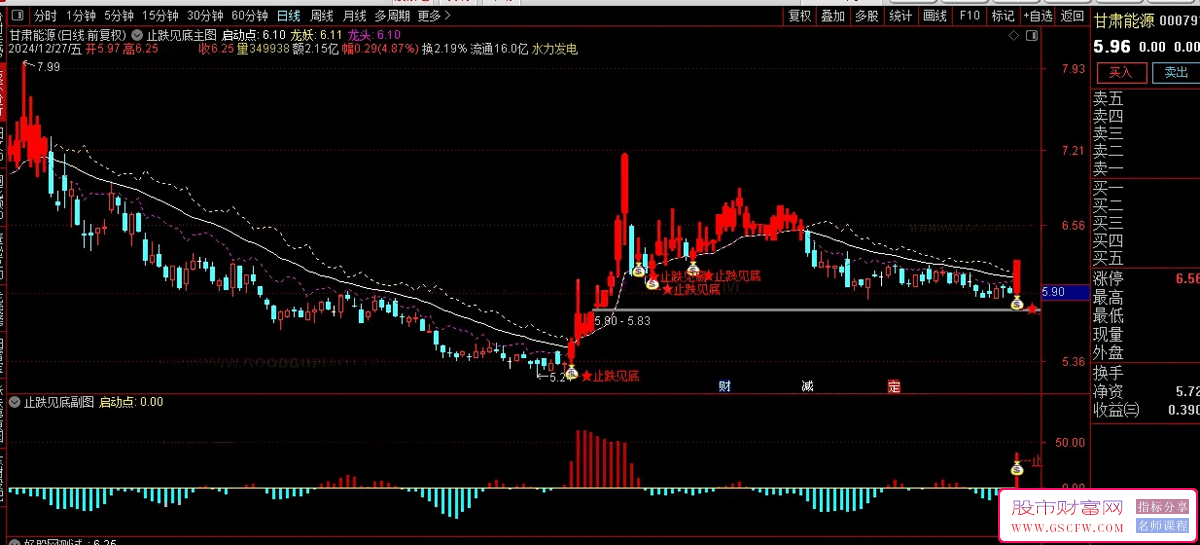Click the money bag icon on sub-chart
This screenshot has height=545, width=1200.
point(1017,468)
